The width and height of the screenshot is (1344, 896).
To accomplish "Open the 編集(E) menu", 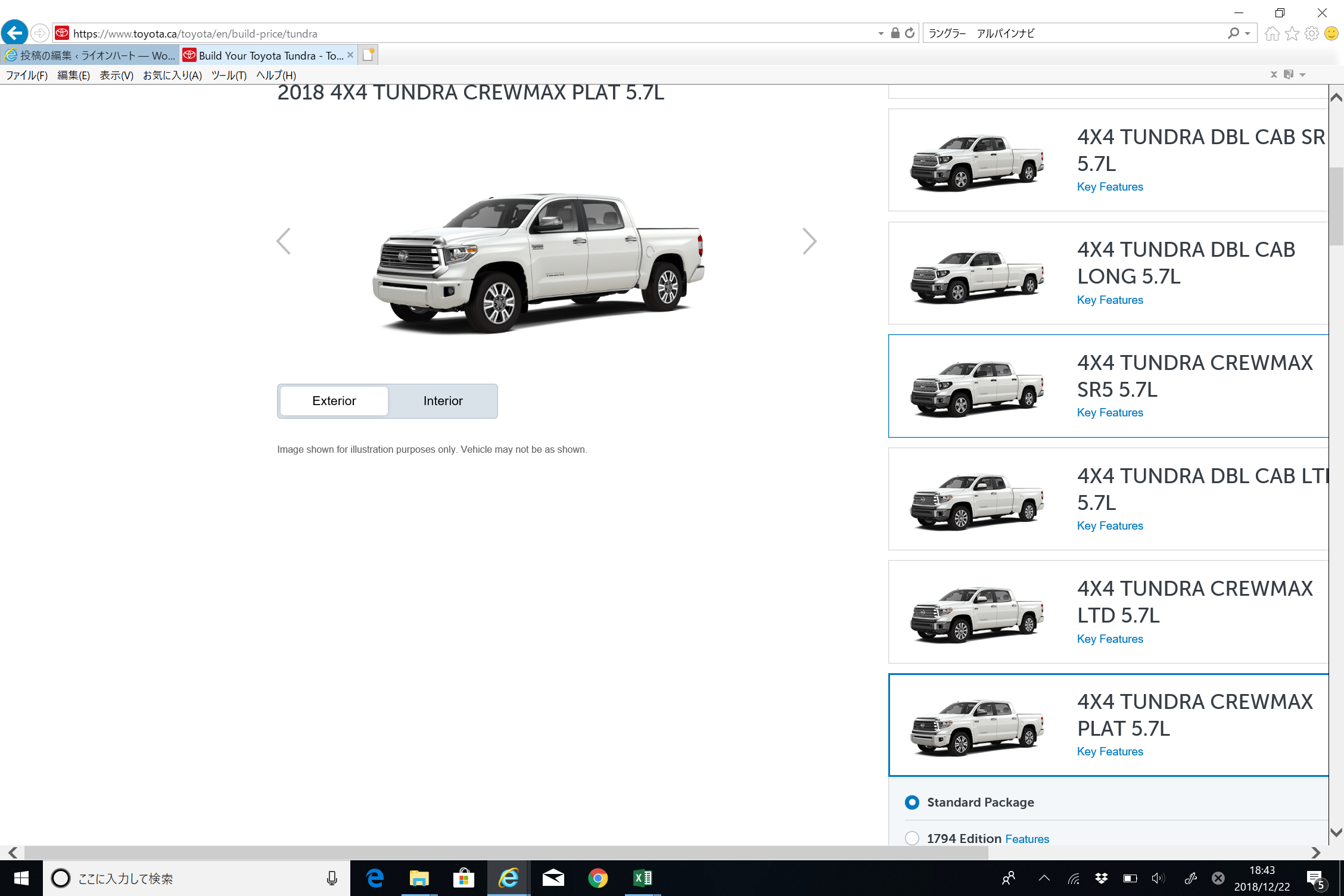I will (74, 75).
